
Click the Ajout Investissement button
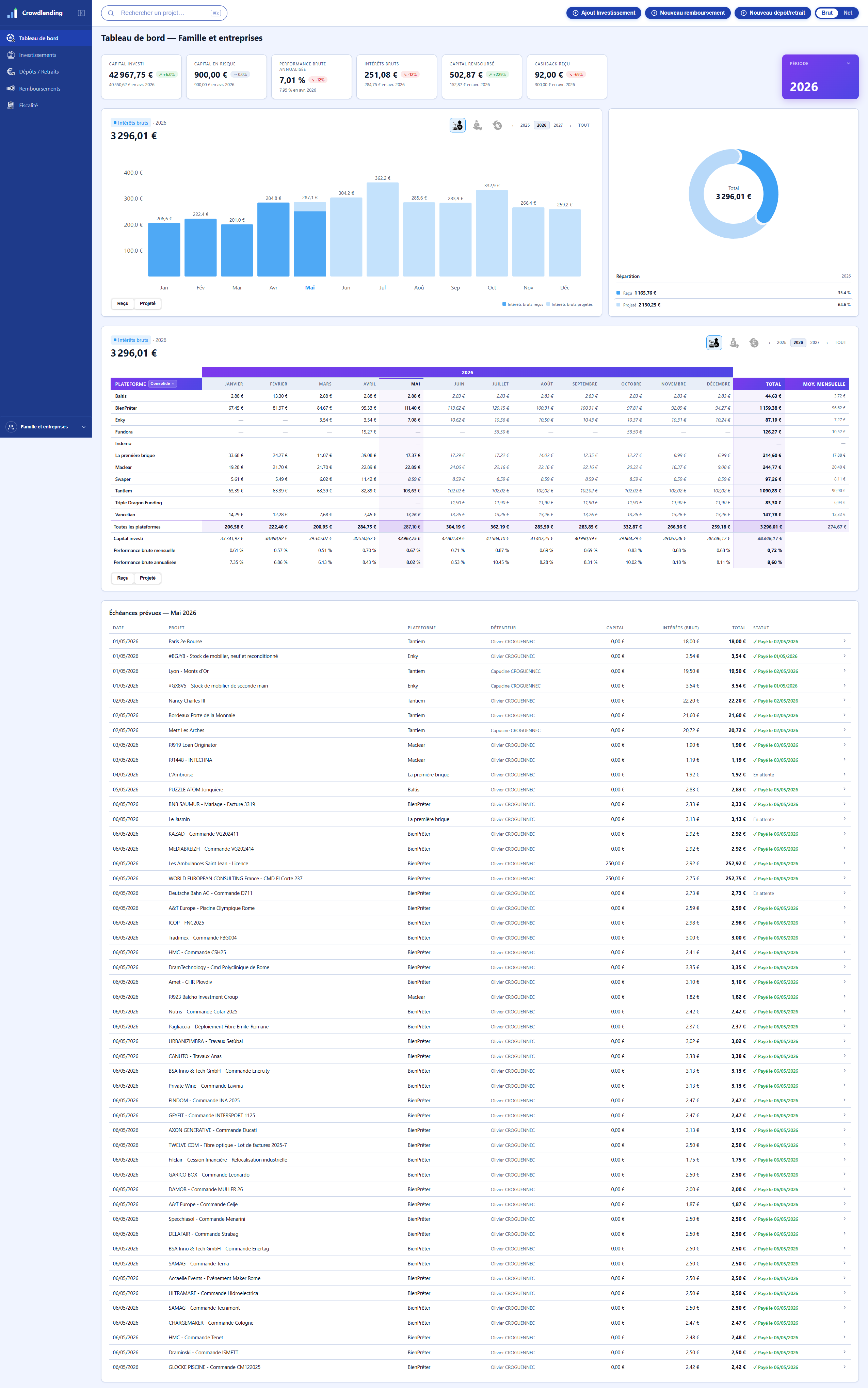click(604, 13)
